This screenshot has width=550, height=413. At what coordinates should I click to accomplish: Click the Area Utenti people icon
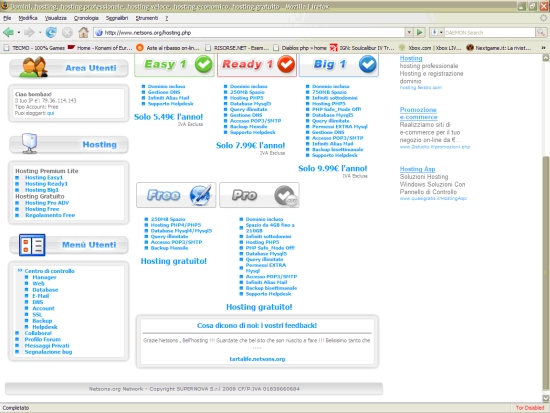click(34, 67)
